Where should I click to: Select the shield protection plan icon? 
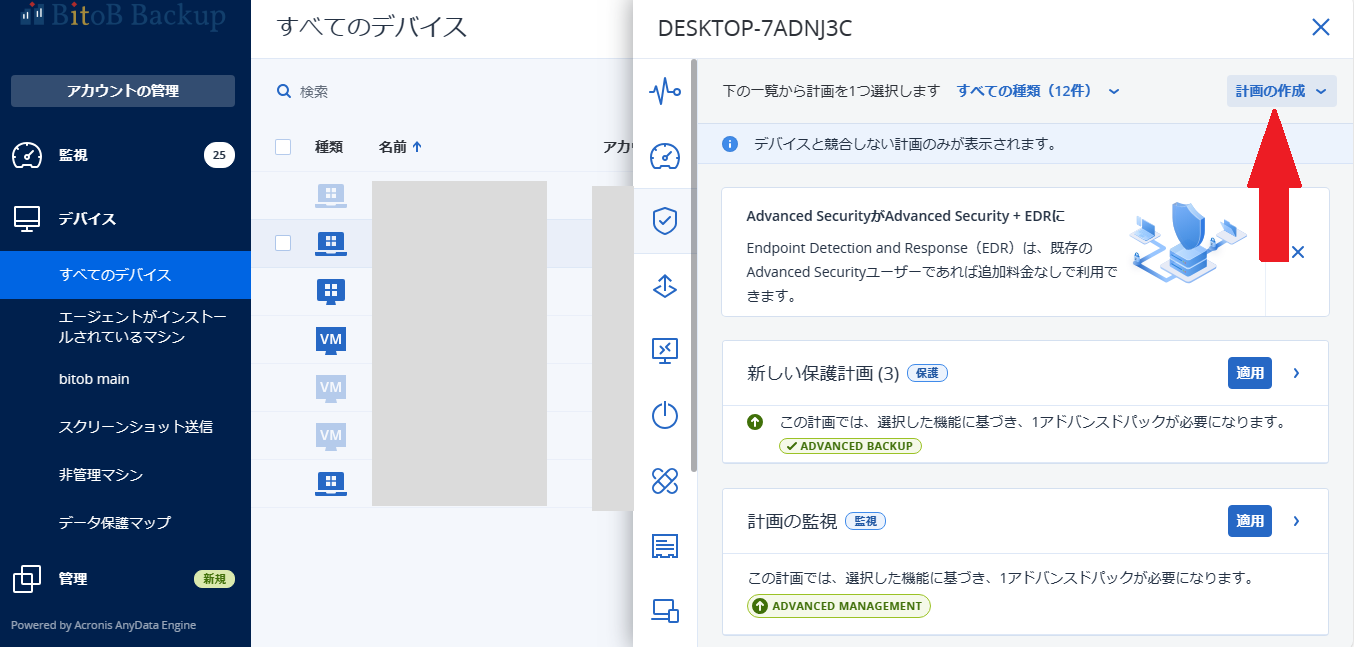click(x=665, y=221)
